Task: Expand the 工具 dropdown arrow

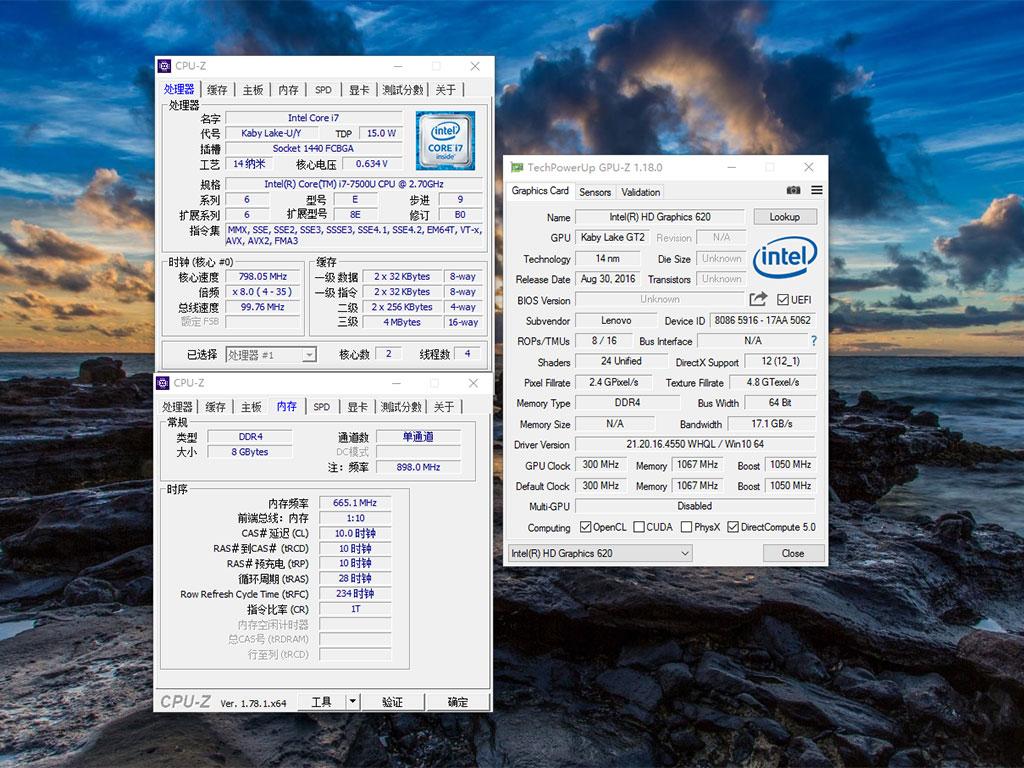Action: point(353,702)
